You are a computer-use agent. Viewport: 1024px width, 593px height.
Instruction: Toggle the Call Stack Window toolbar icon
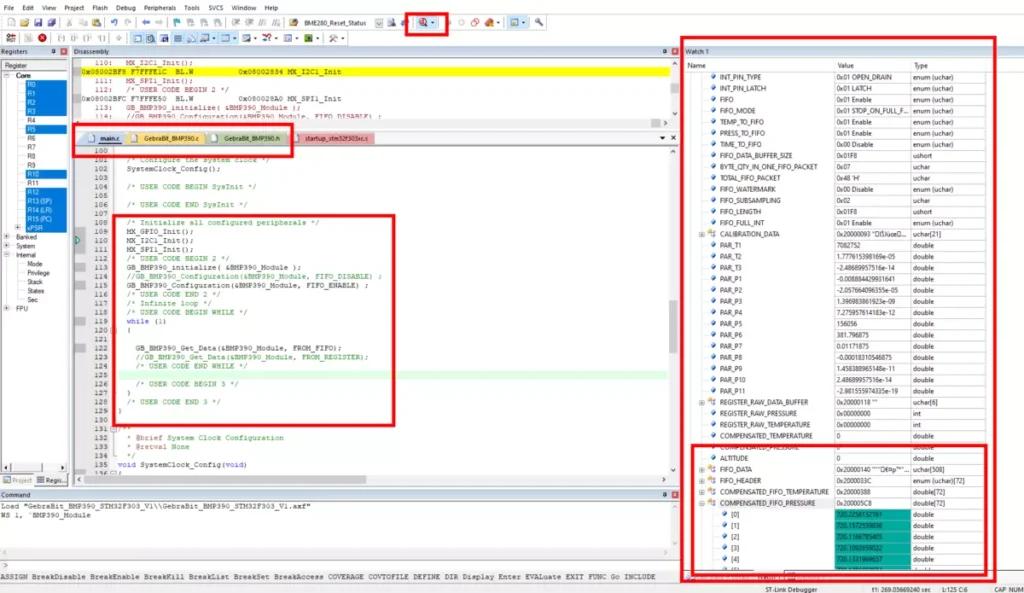(x=191, y=39)
